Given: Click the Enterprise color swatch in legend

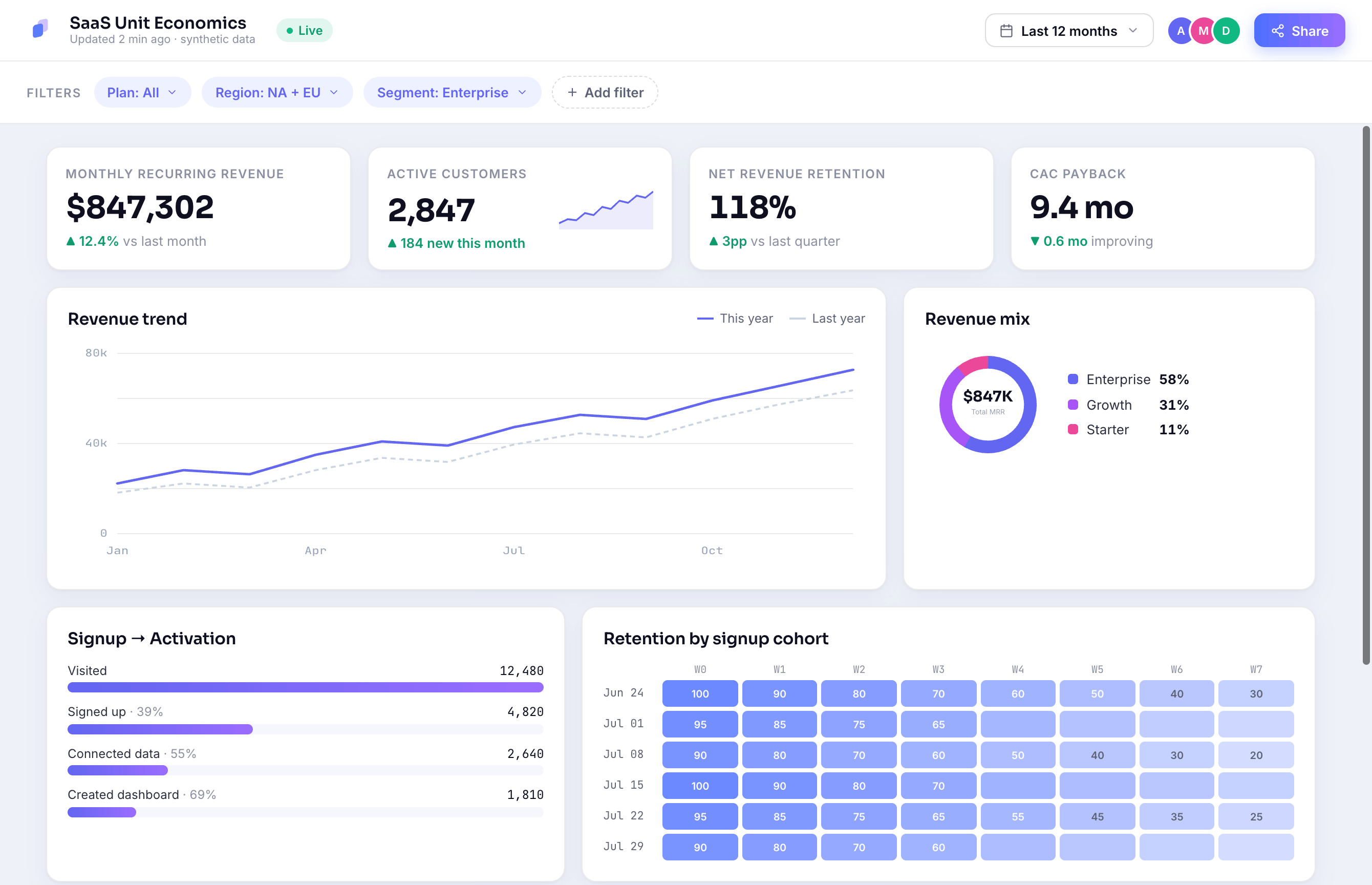Looking at the screenshot, I should (x=1072, y=380).
